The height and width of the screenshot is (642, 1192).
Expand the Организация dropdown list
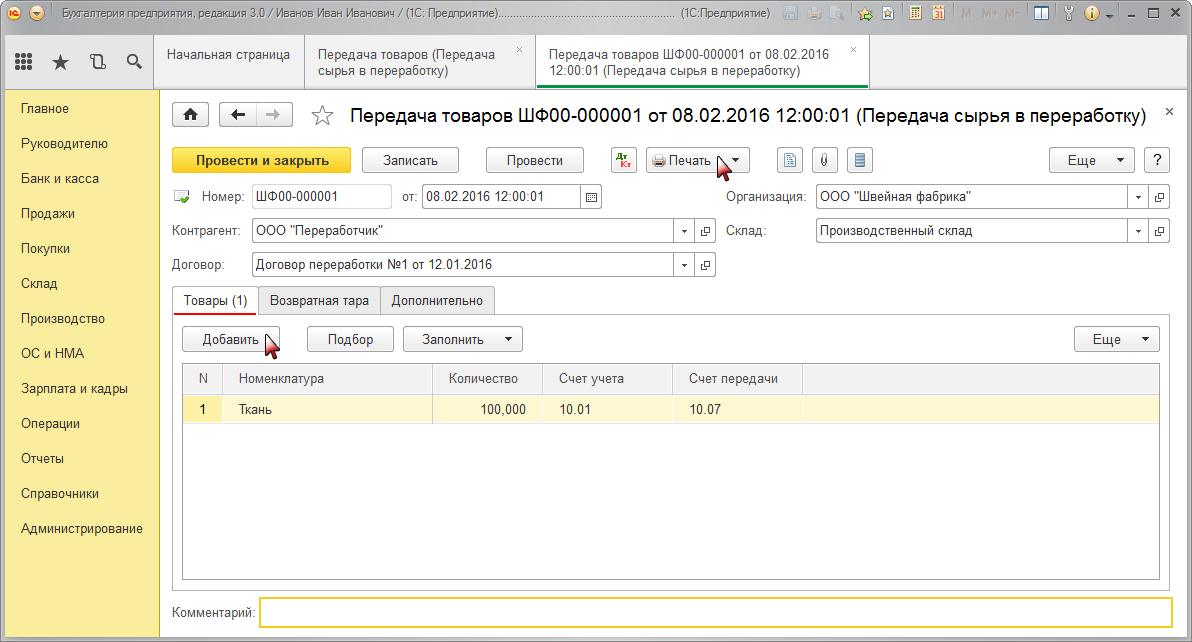[1138, 197]
